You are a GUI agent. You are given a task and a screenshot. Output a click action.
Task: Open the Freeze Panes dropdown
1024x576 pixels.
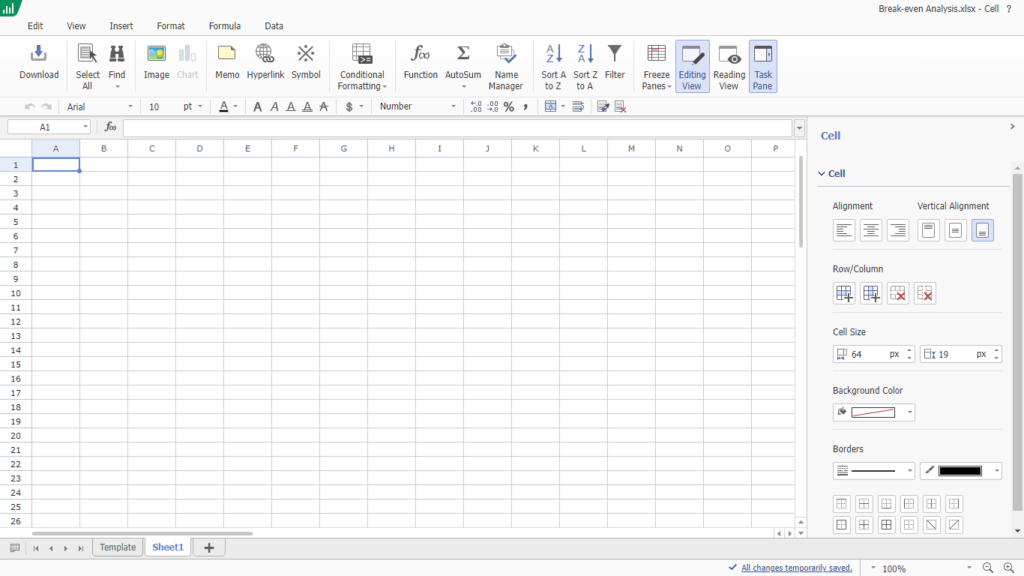coord(656,66)
